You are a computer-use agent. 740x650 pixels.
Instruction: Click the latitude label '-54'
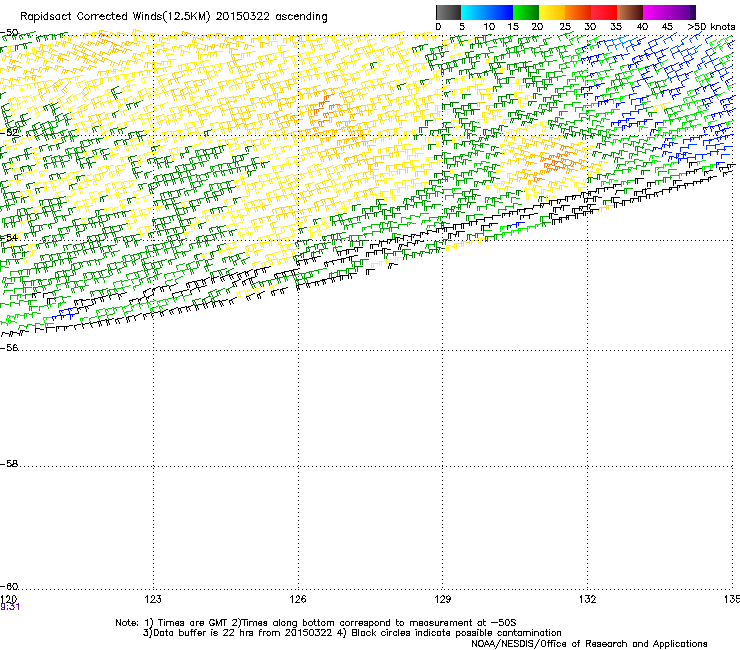point(9,238)
